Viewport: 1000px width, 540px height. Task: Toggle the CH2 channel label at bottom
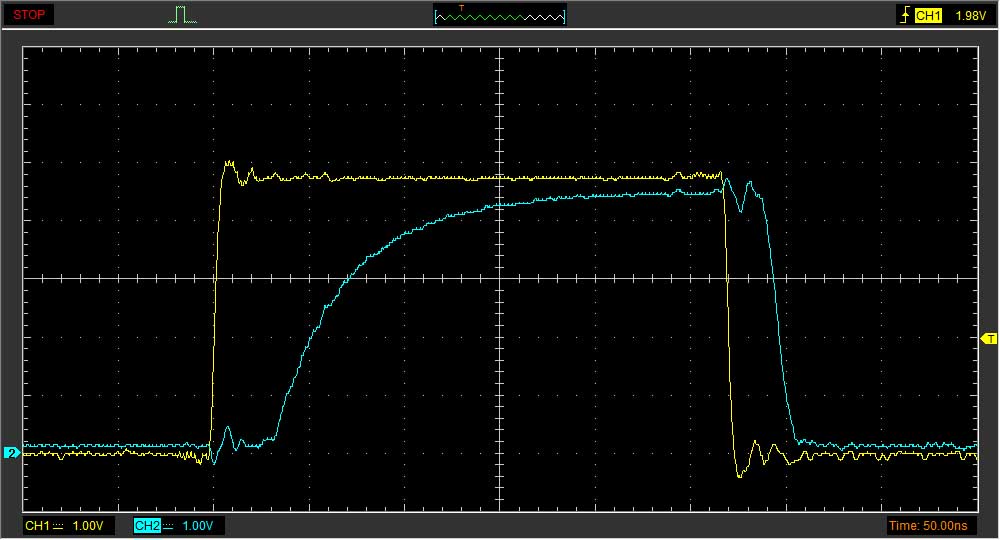click(146, 525)
